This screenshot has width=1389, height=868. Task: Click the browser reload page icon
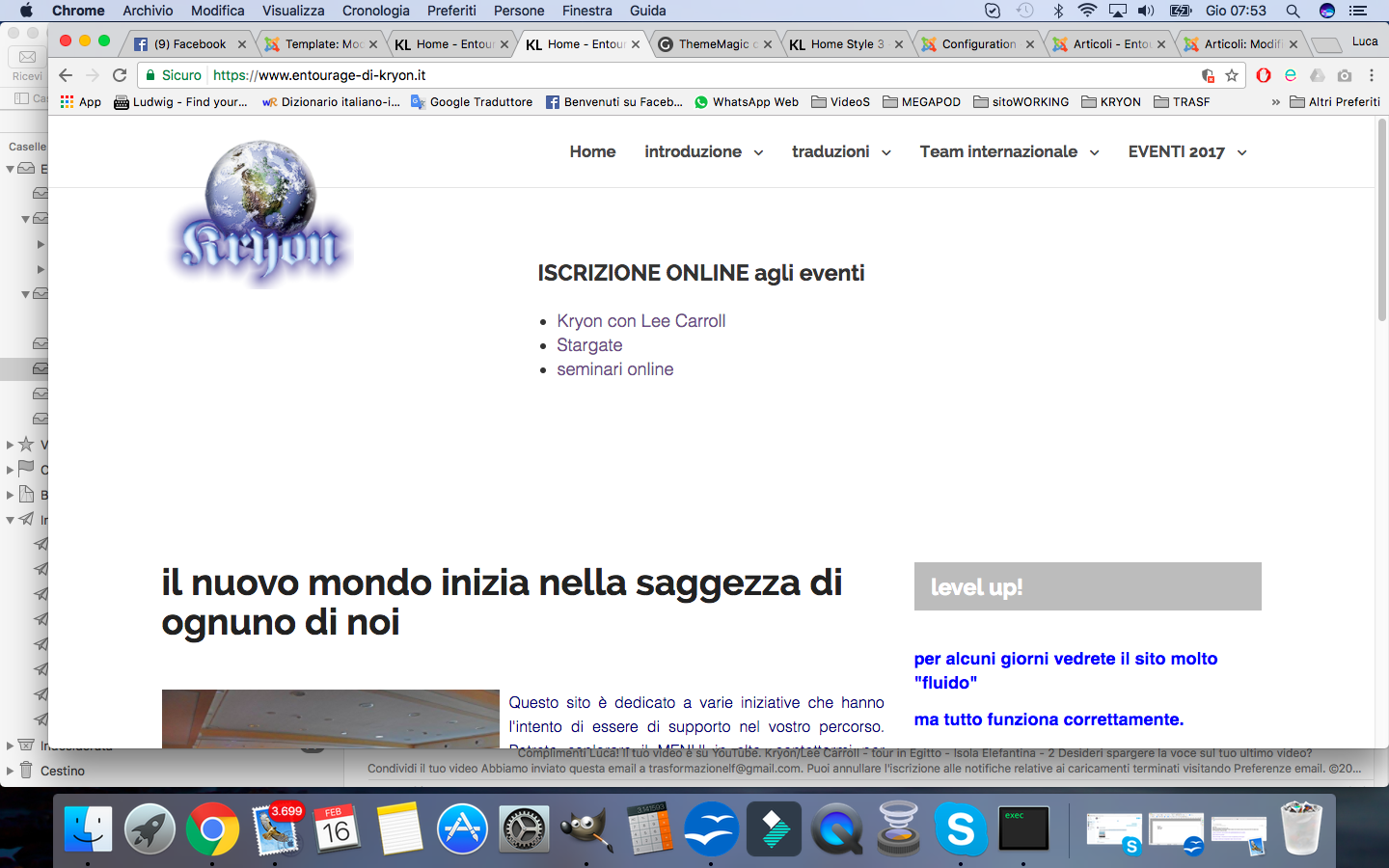point(120,75)
